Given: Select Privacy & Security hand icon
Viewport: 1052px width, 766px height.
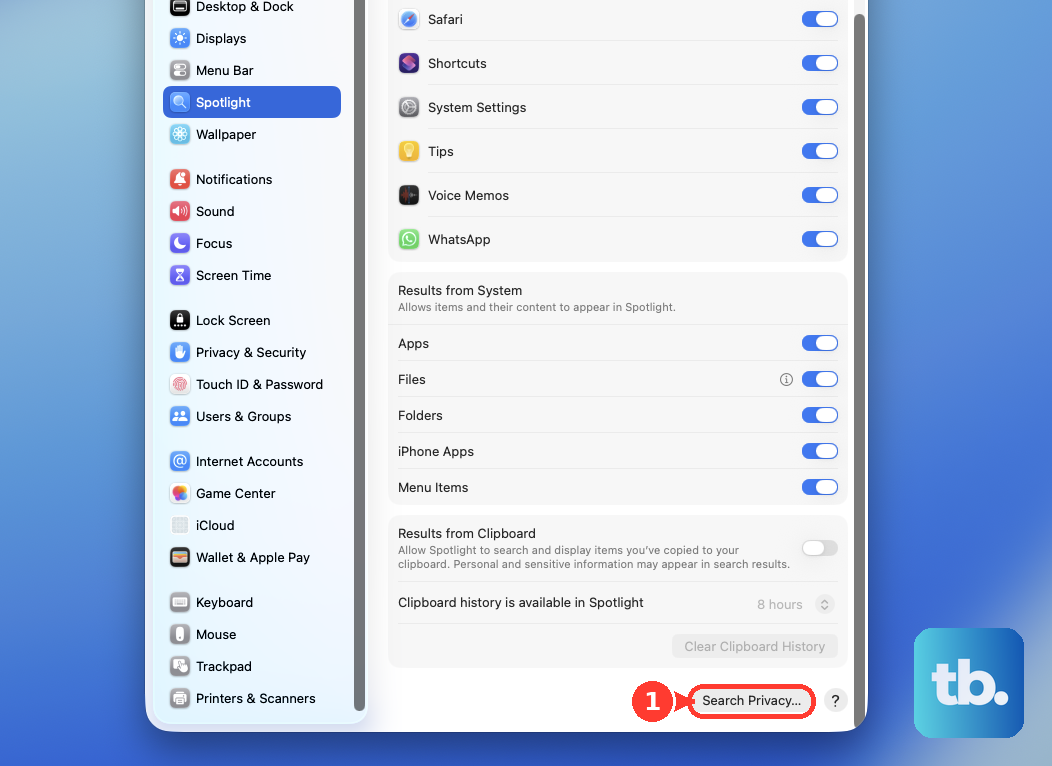Looking at the screenshot, I should (180, 352).
